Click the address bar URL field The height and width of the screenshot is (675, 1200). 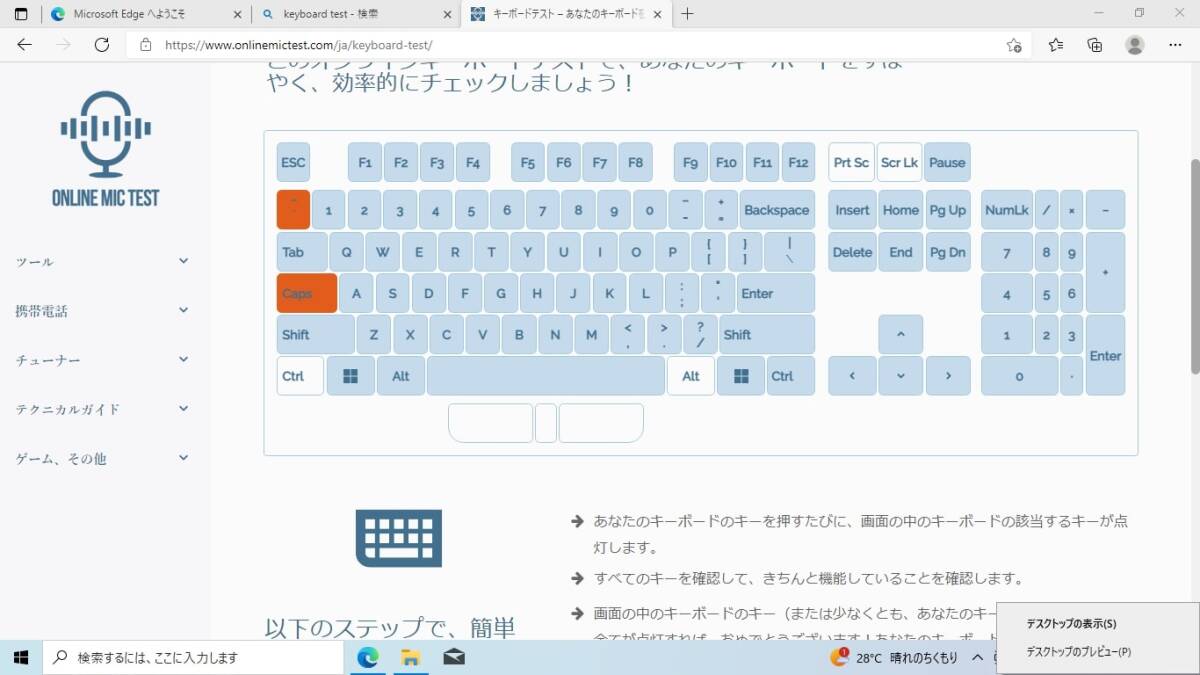point(580,45)
